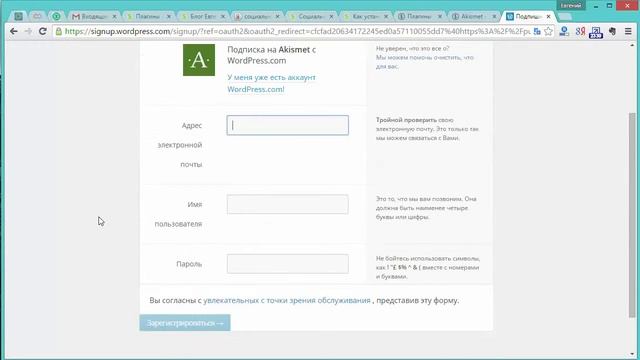This screenshot has height=360, width=640.
Task: Click the scrollbar down arrow
Action: click(632, 354)
